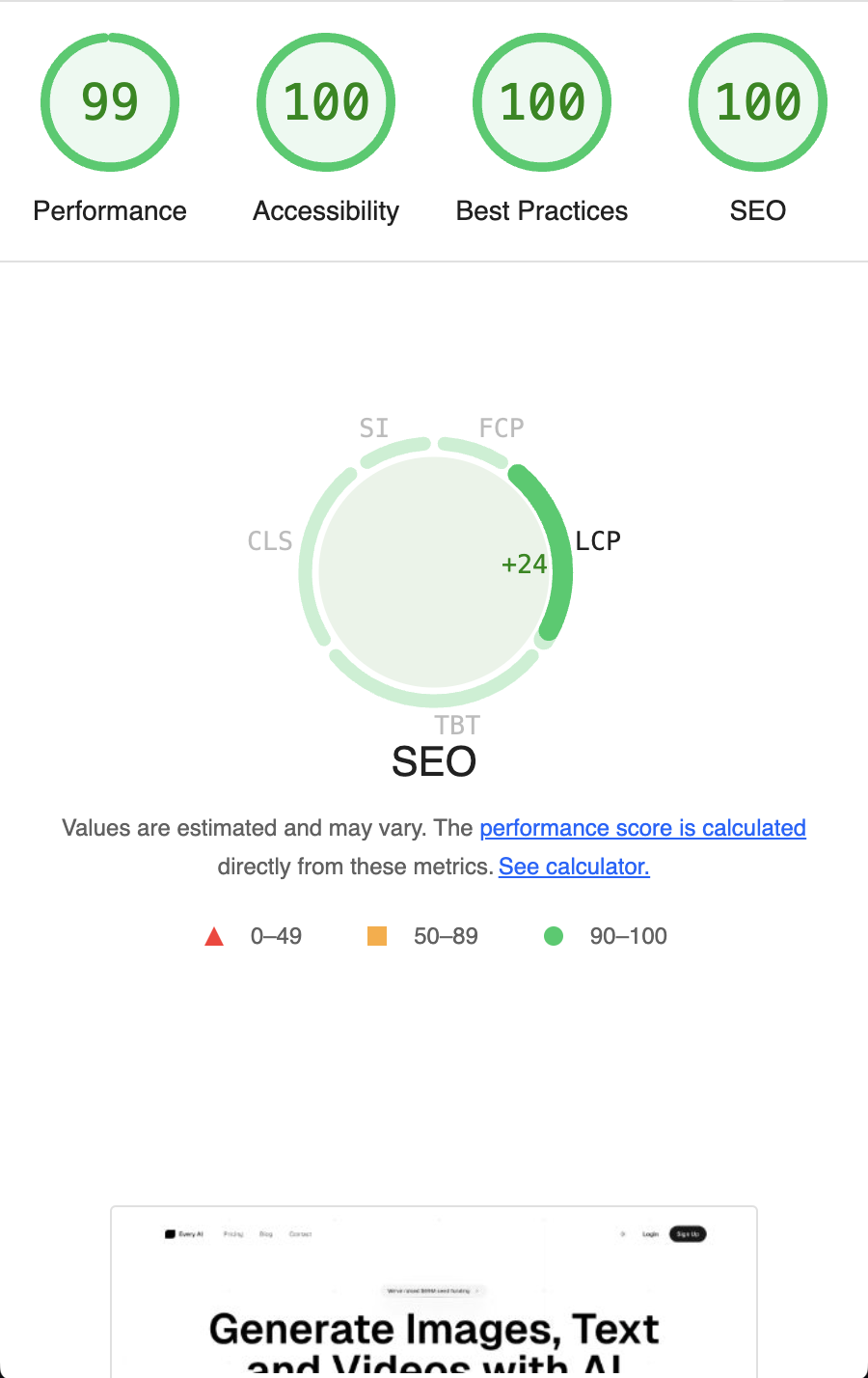This screenshot has height=1378, width=868.
Task: Jump to the Best Practices category label
Action: [x=542, y=211]
